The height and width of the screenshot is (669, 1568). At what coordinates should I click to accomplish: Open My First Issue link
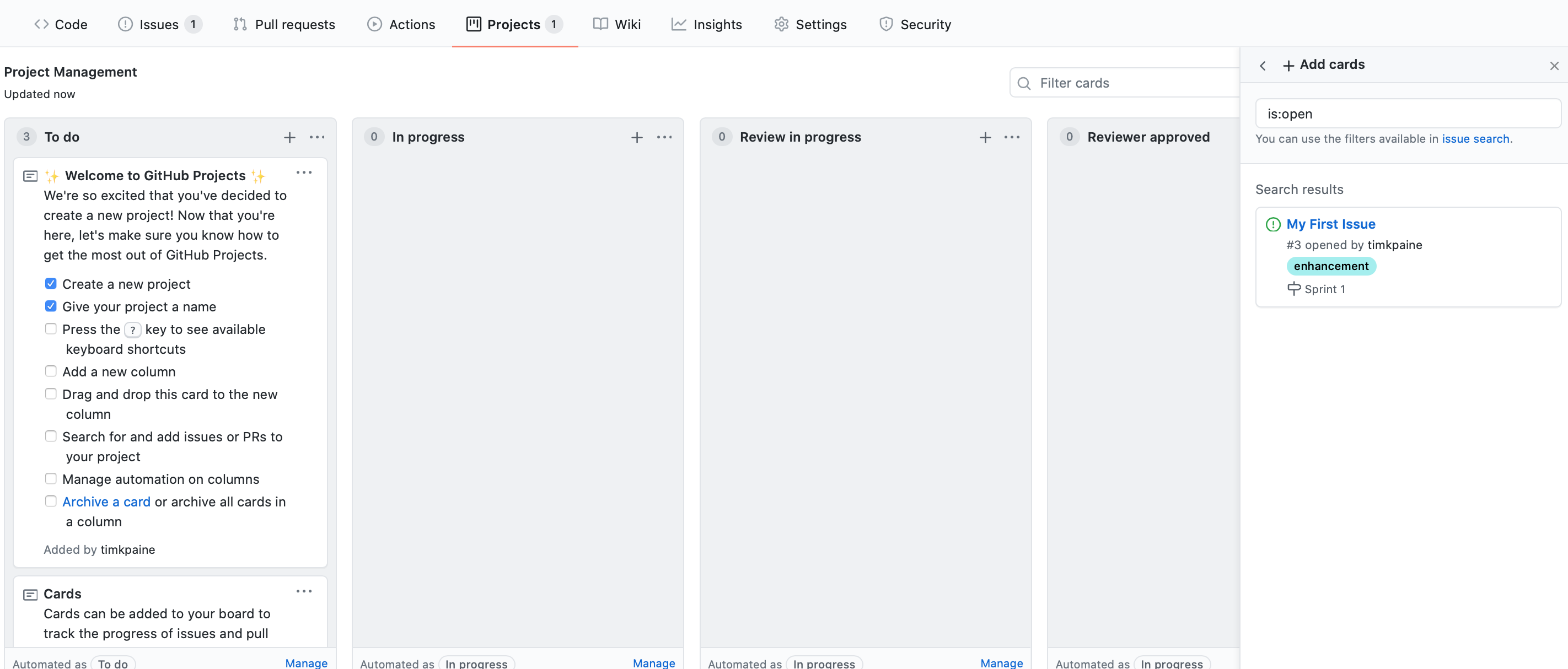(1331, 224)
